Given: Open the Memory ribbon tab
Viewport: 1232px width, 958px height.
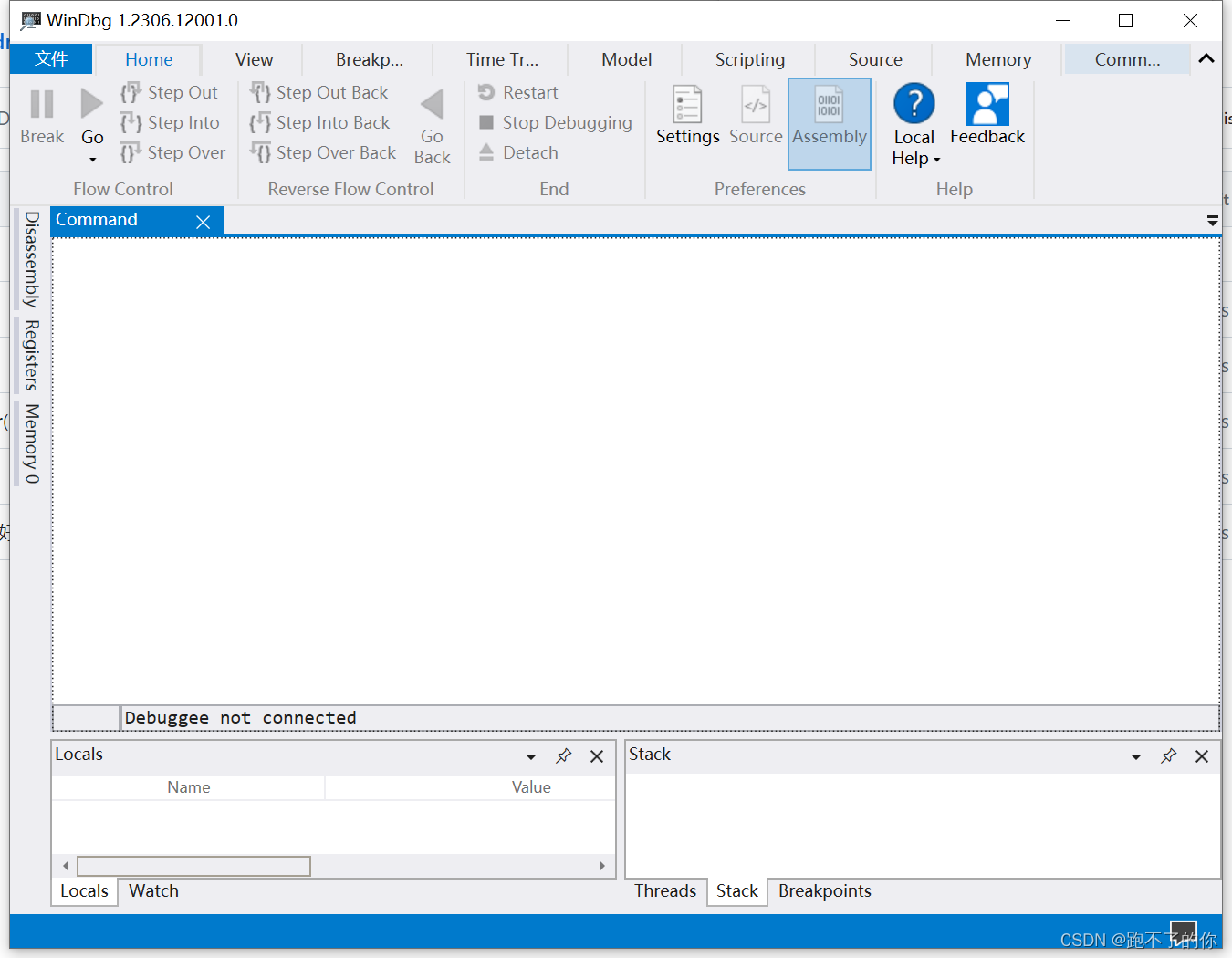Looking at the screenshot, I should (x=998, y=59).
